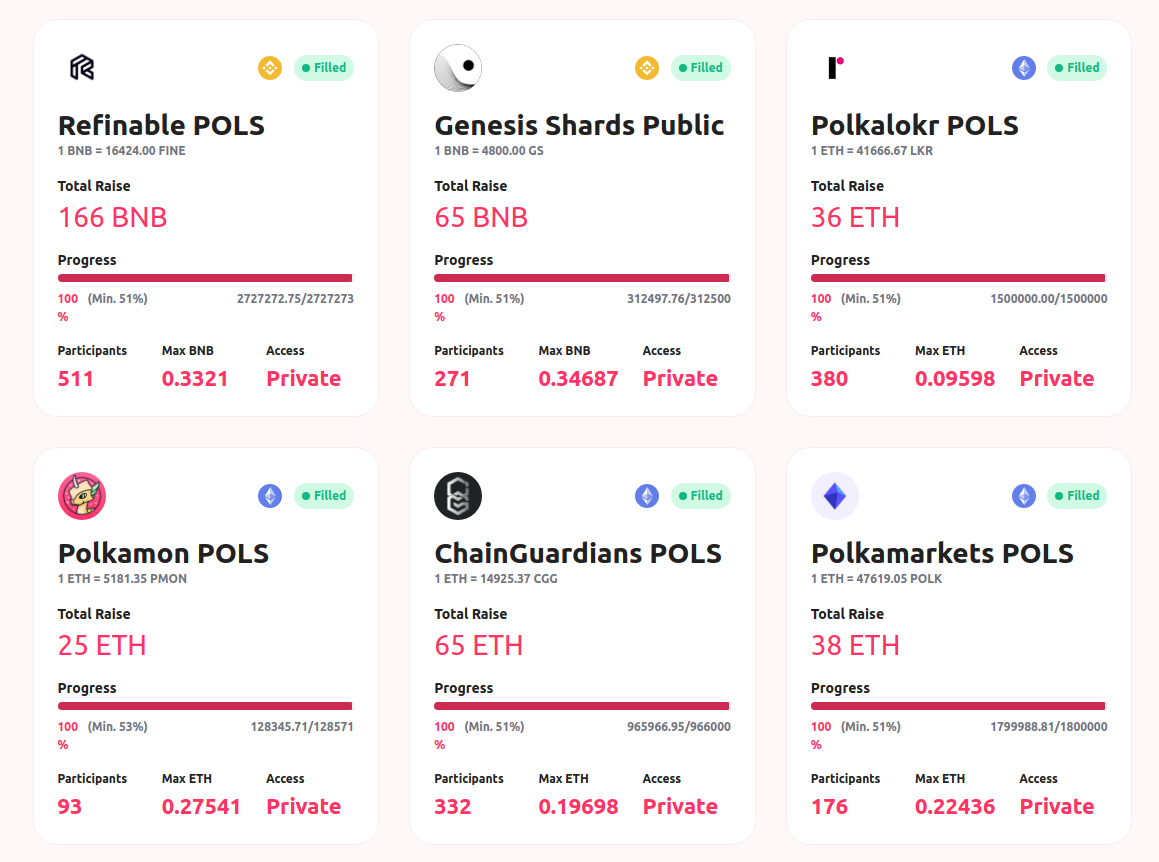Select the Polkalokr POLS heading
The height and width of the screenshot is (862, 1159).
coord(914,126)
